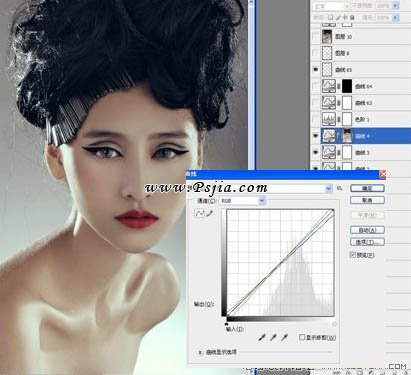The width and height of the screenshot is (411, 375).
Task: Click the lock all padlock icon
Action: point(352,17)
